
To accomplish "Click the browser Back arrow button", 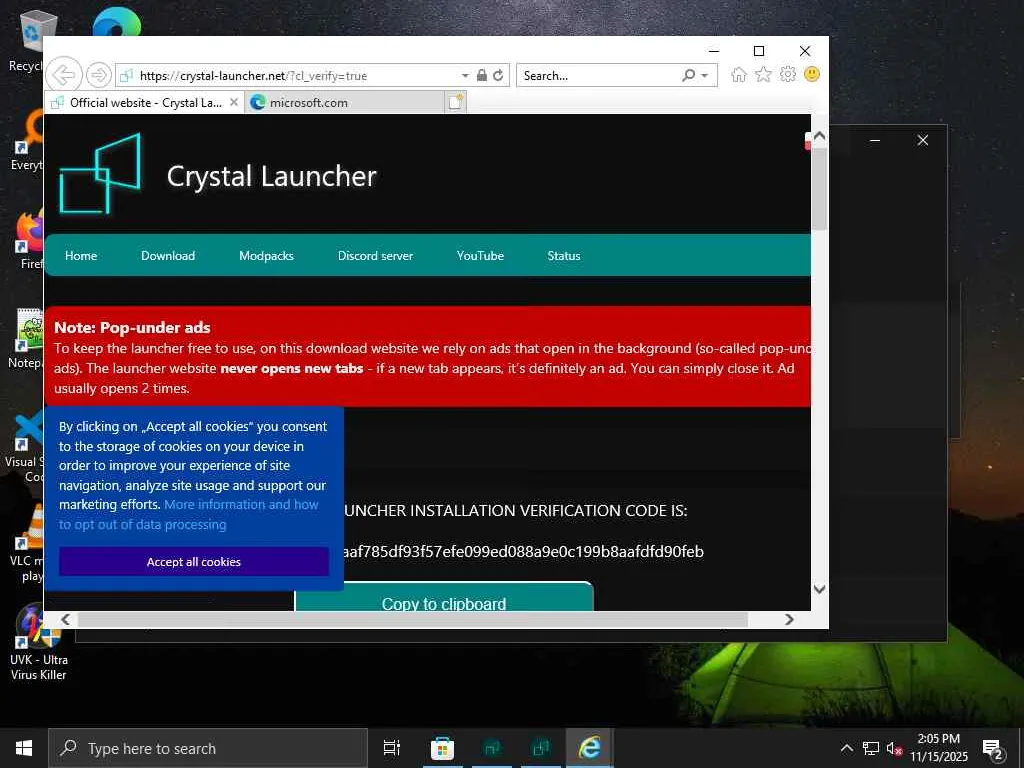I will (64, 75).
